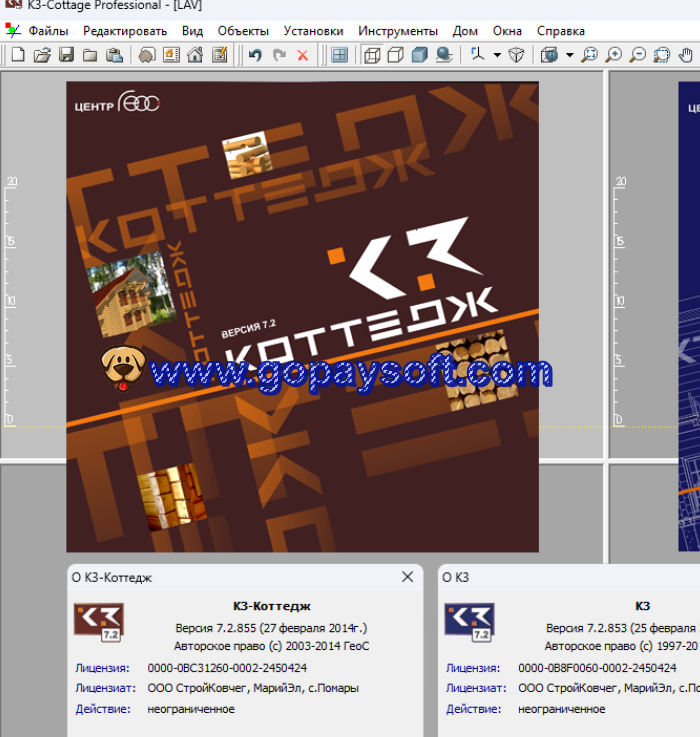This screenshot has width=700, height=737.
Task: Close the О К3-Коттедж dialog
Action: (x=408, y=577)
